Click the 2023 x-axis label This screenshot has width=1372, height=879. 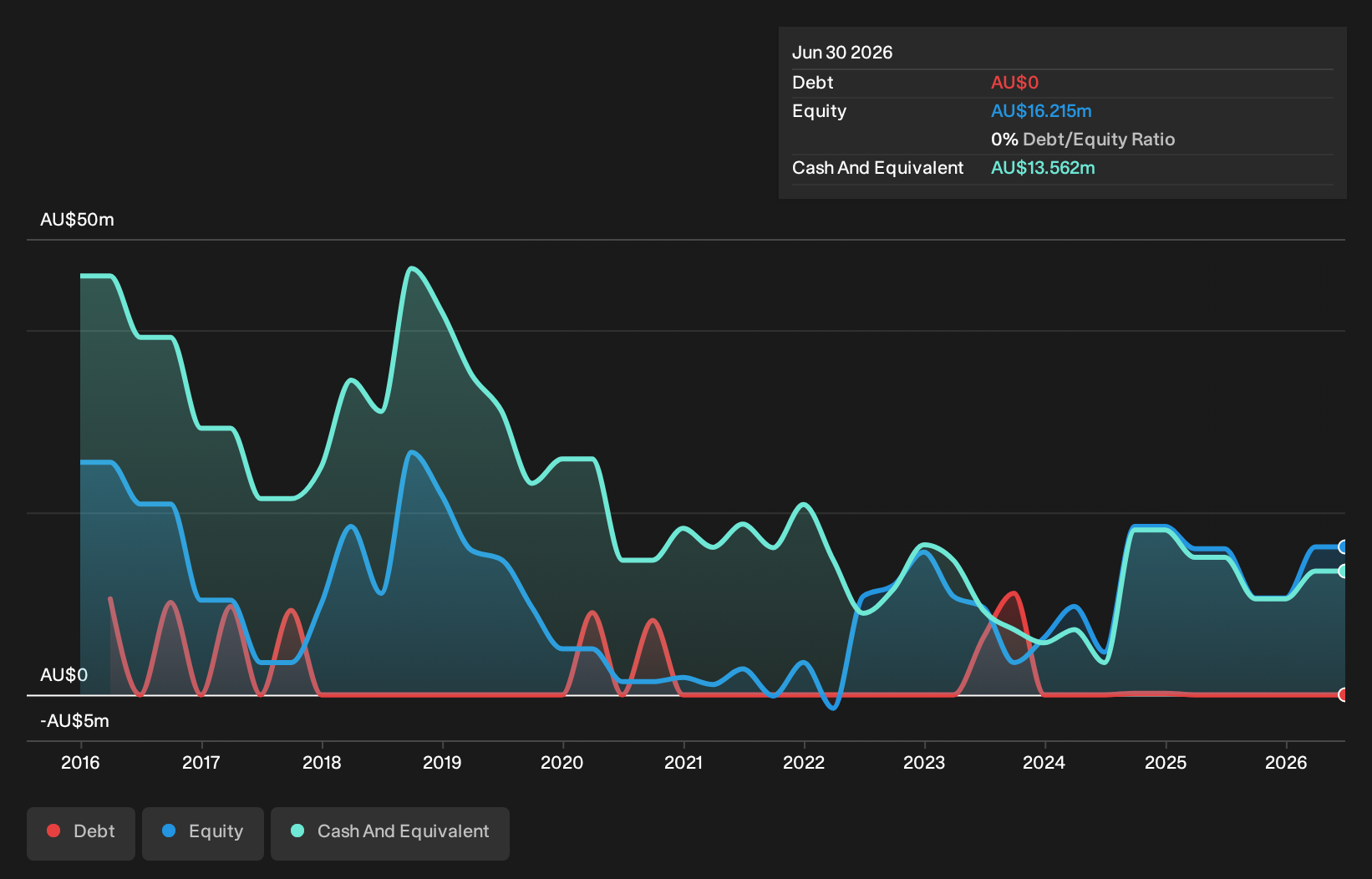point(924,762)
